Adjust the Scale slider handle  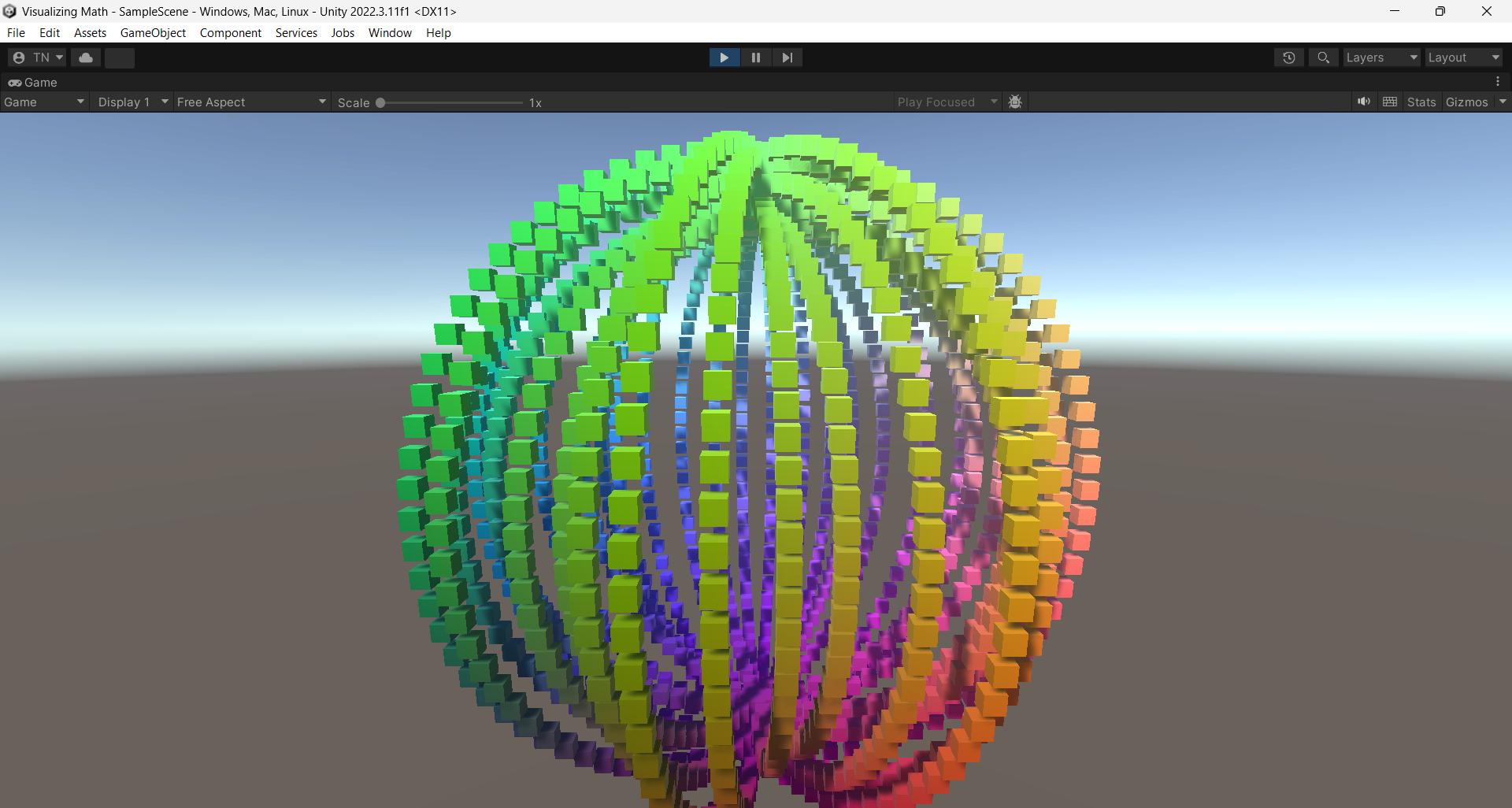point(380,102)
